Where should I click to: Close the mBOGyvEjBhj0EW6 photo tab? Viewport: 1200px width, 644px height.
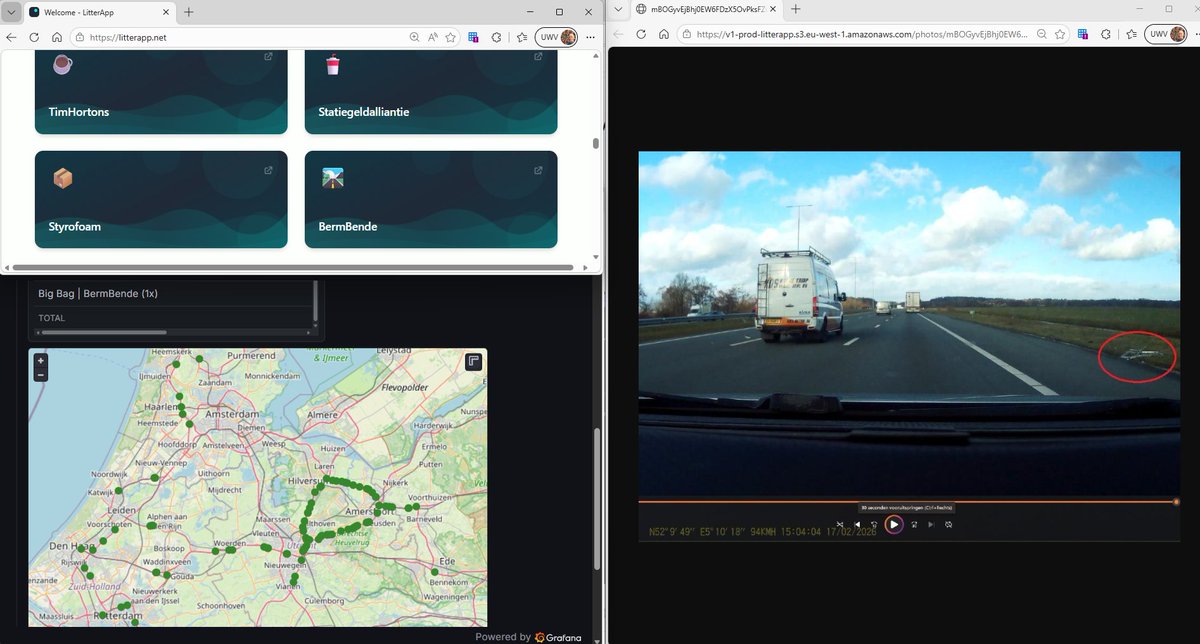pos(772,9)
